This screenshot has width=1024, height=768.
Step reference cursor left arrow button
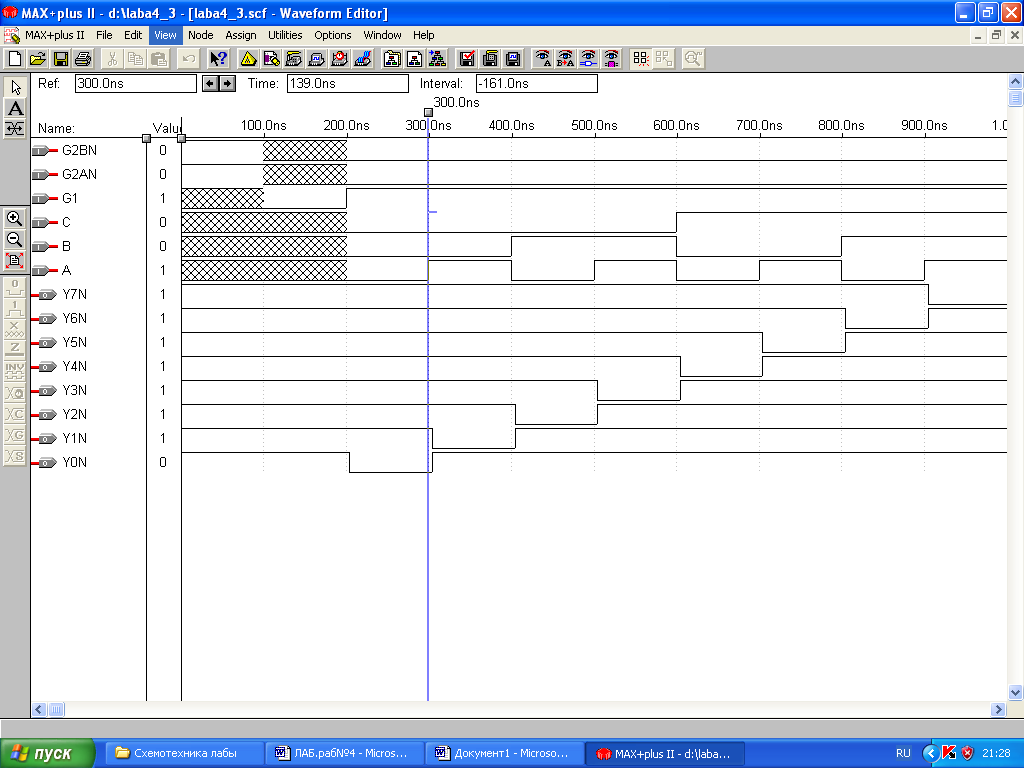pos(210,84)
